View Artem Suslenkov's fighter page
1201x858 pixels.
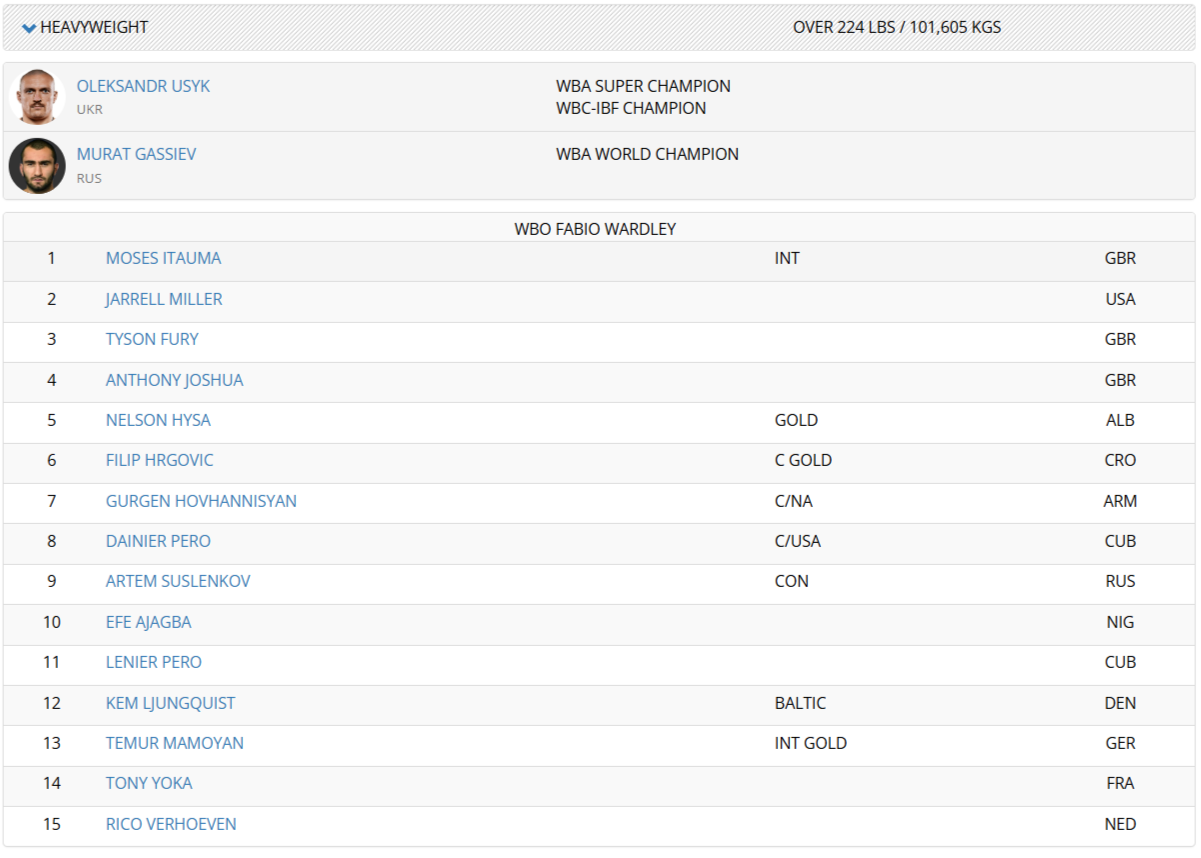pyautogui.click(x=178, y=581)
